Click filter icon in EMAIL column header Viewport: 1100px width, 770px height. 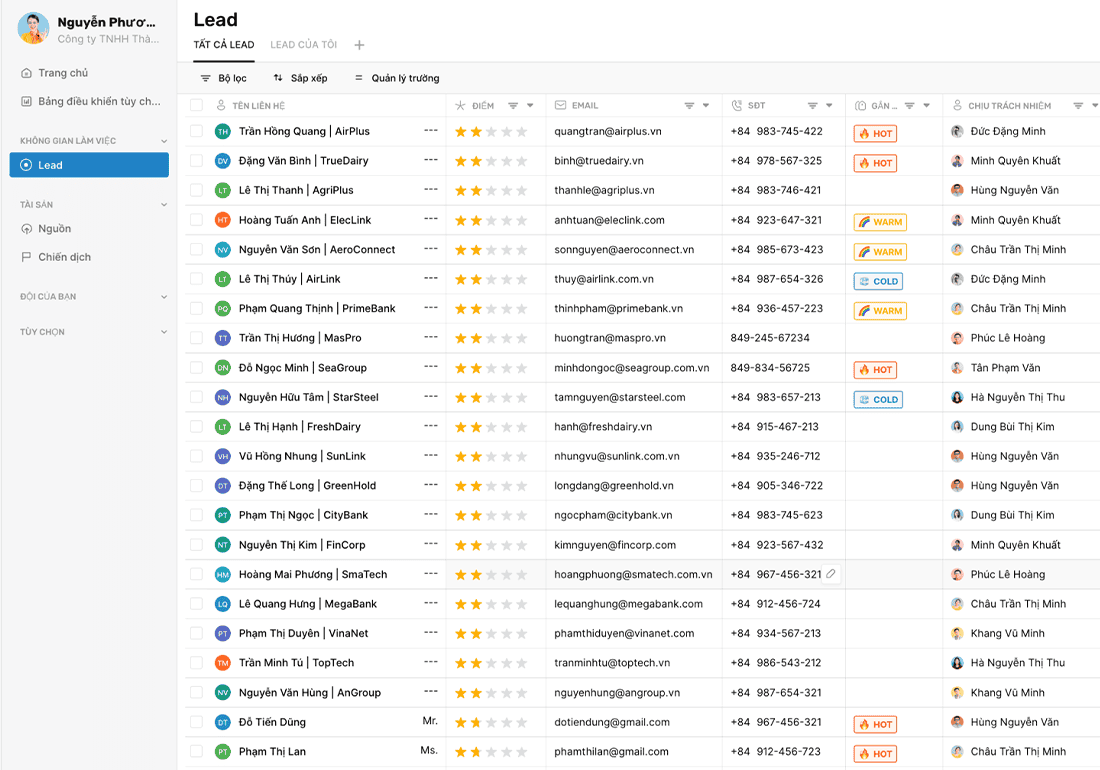pyautogui.click(x=689, y=106)
